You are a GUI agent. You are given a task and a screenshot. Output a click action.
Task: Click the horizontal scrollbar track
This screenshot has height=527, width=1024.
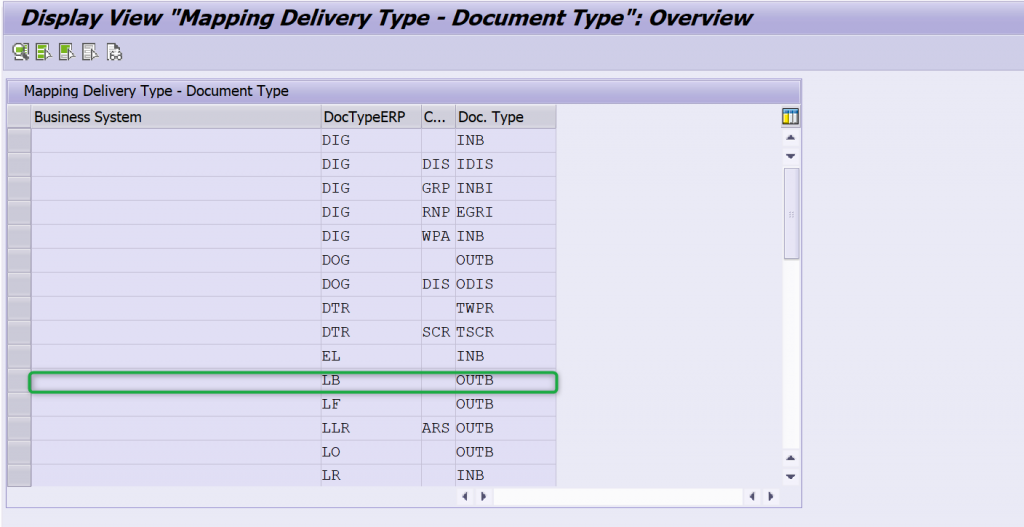click(618, 496)
